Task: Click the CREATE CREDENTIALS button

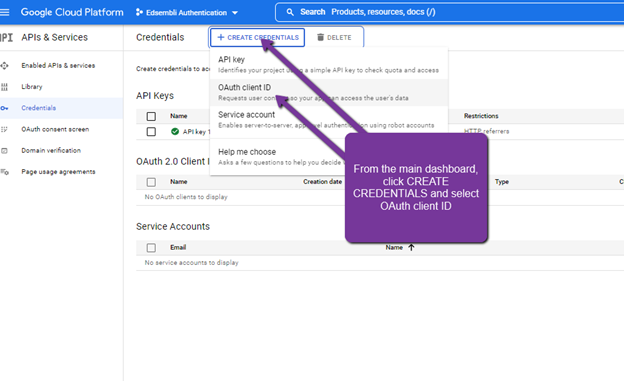Action: tap(257, 37)
